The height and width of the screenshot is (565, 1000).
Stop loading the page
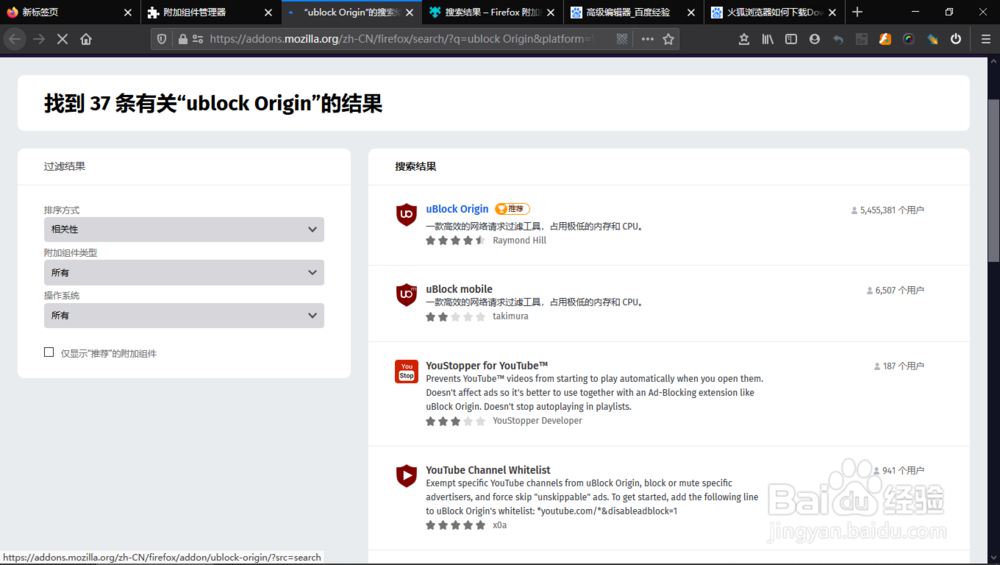click(x=62, y=39)
